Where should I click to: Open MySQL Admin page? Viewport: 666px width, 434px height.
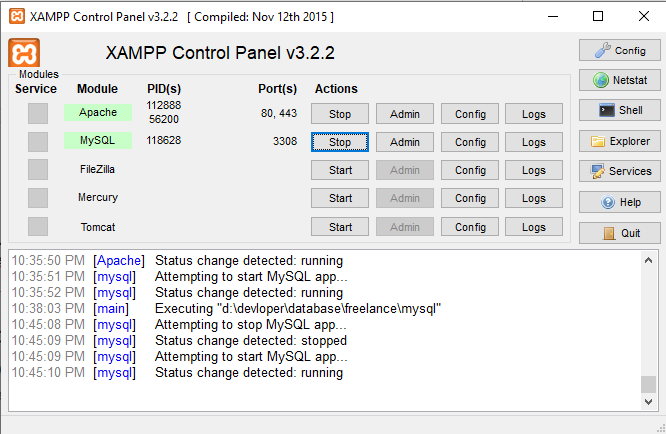coord(405,142)
